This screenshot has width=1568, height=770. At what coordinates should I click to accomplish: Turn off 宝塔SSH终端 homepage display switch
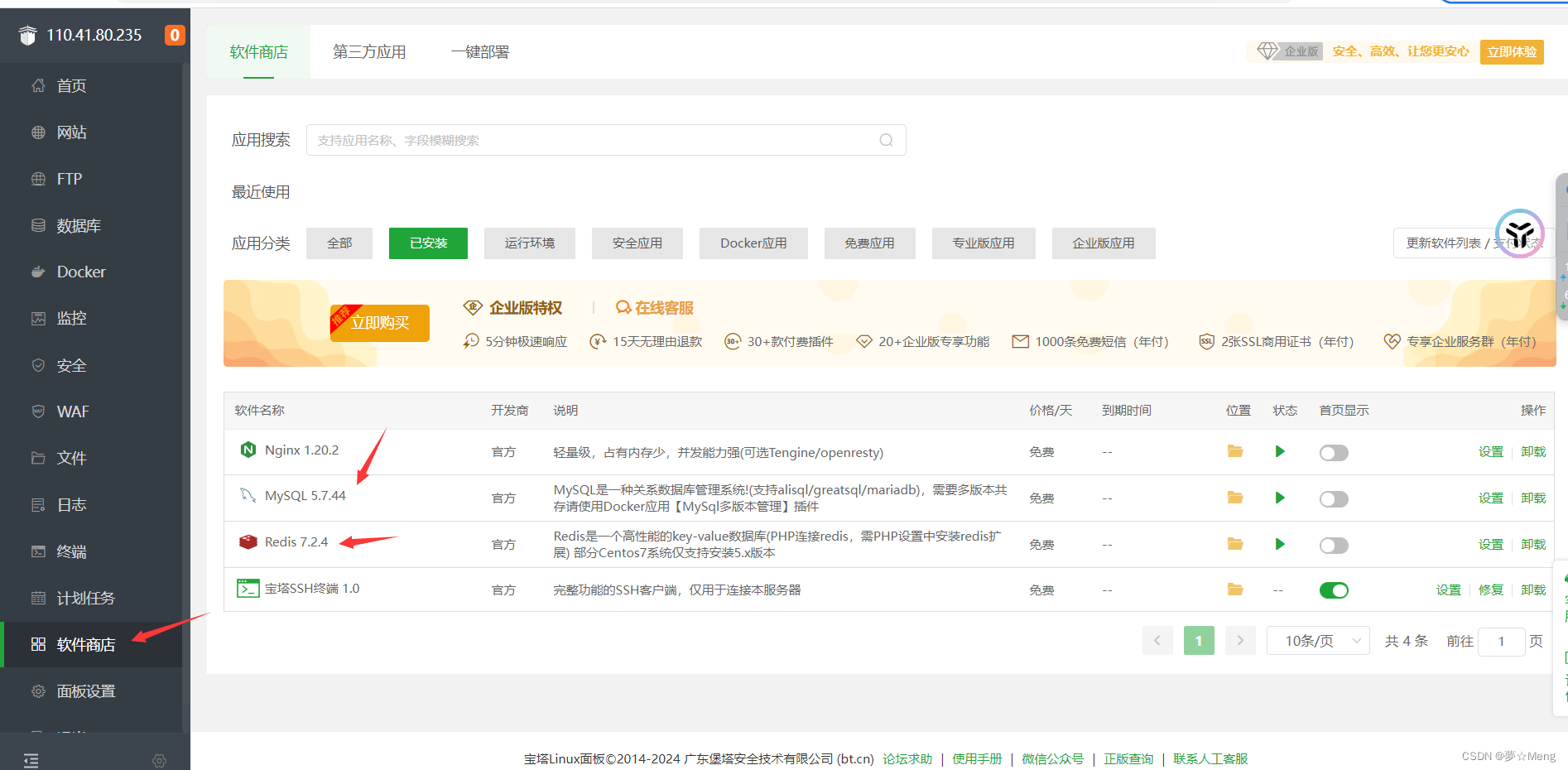pos(1334,590)
